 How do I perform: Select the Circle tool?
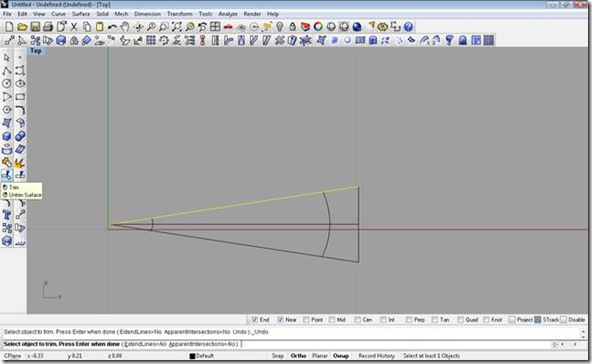pyautogui.click(x=7, y=83)
